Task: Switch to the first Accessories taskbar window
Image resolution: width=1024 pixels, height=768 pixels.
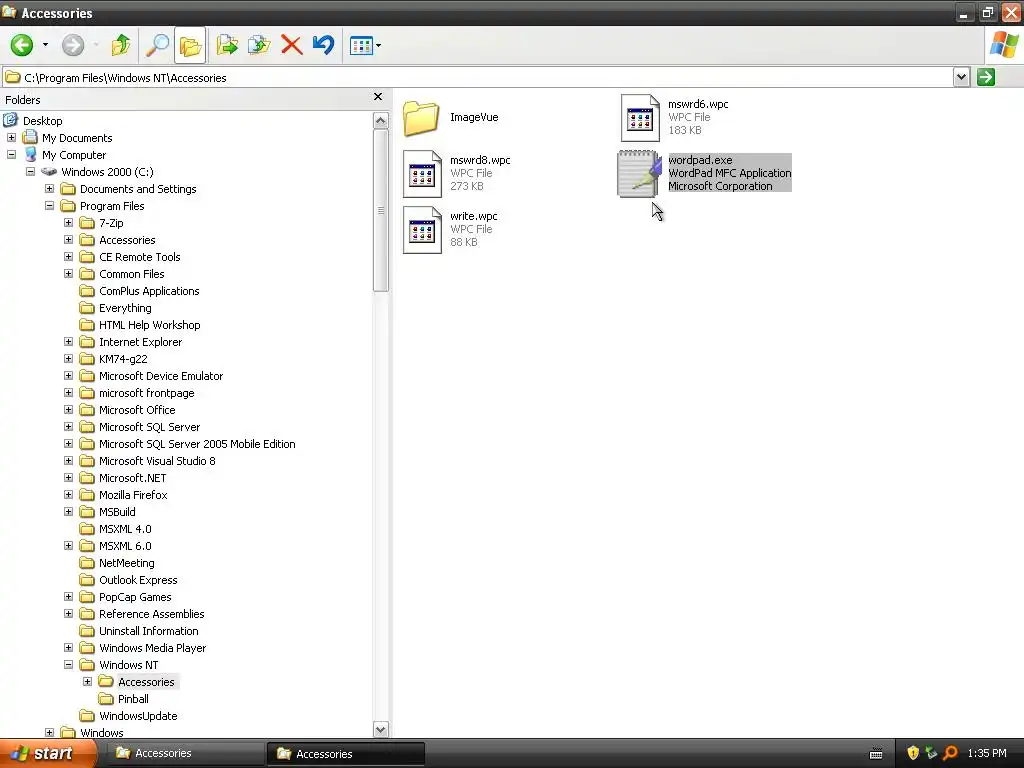Action: point(185,754)
